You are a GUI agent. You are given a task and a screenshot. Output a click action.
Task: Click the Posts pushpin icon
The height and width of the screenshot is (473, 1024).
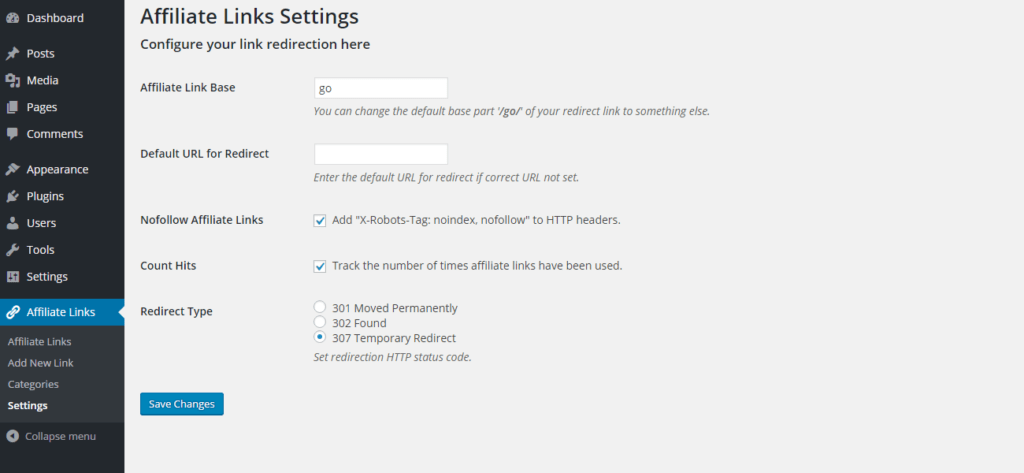[12, 54]
